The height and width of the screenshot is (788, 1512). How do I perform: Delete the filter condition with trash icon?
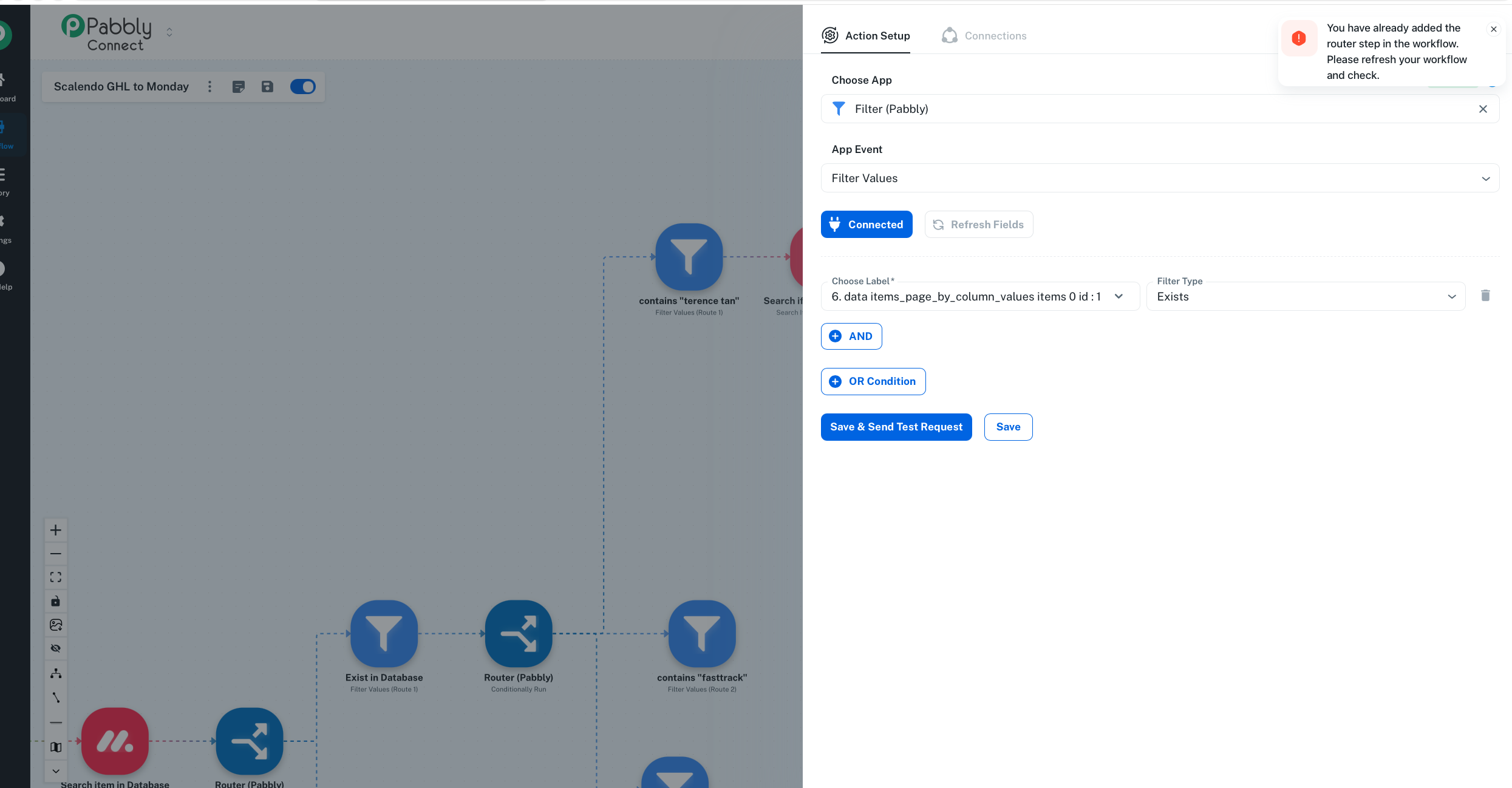[1485, 296]
